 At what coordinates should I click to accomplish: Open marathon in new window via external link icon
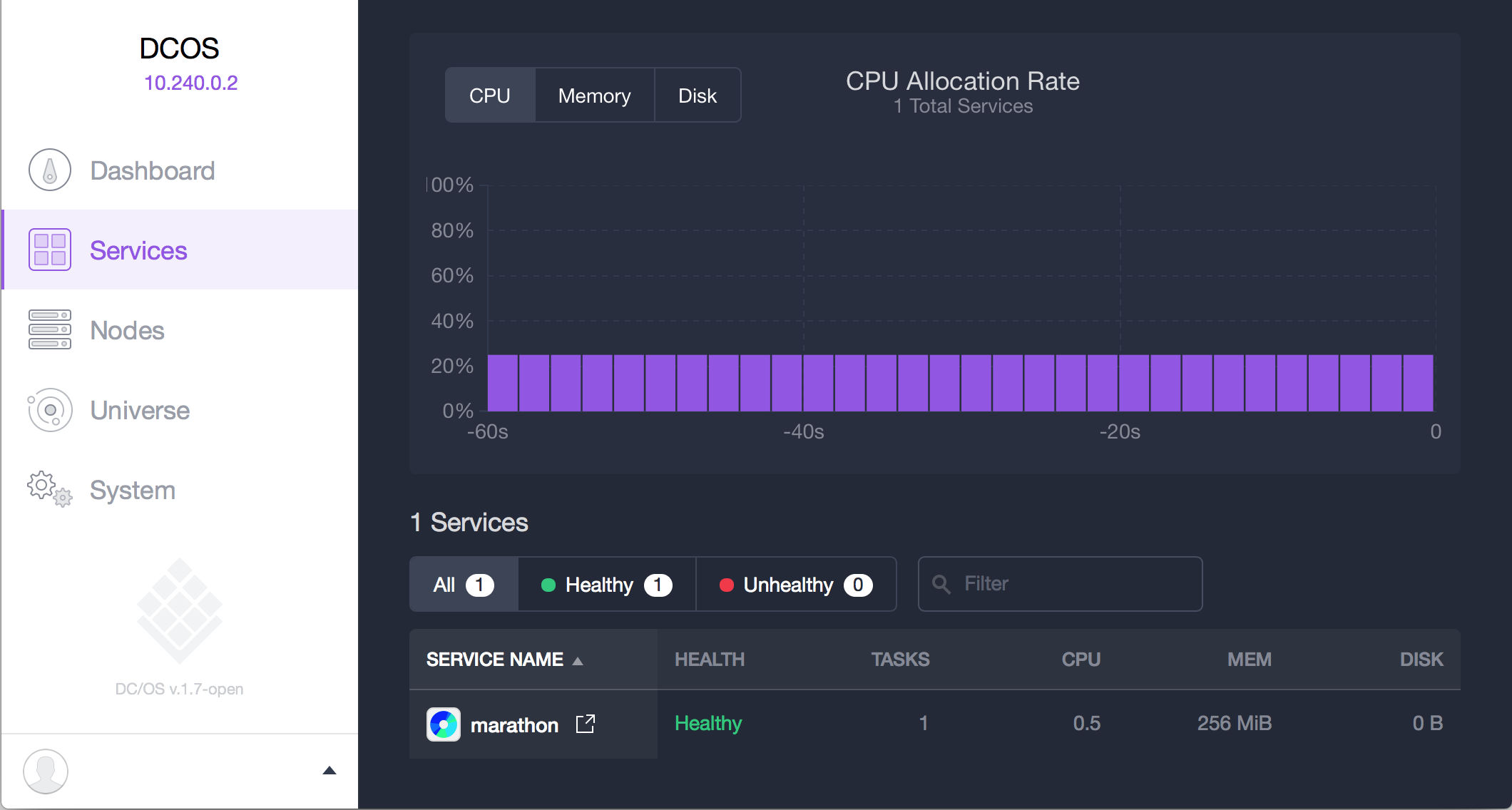click(585, 724)
